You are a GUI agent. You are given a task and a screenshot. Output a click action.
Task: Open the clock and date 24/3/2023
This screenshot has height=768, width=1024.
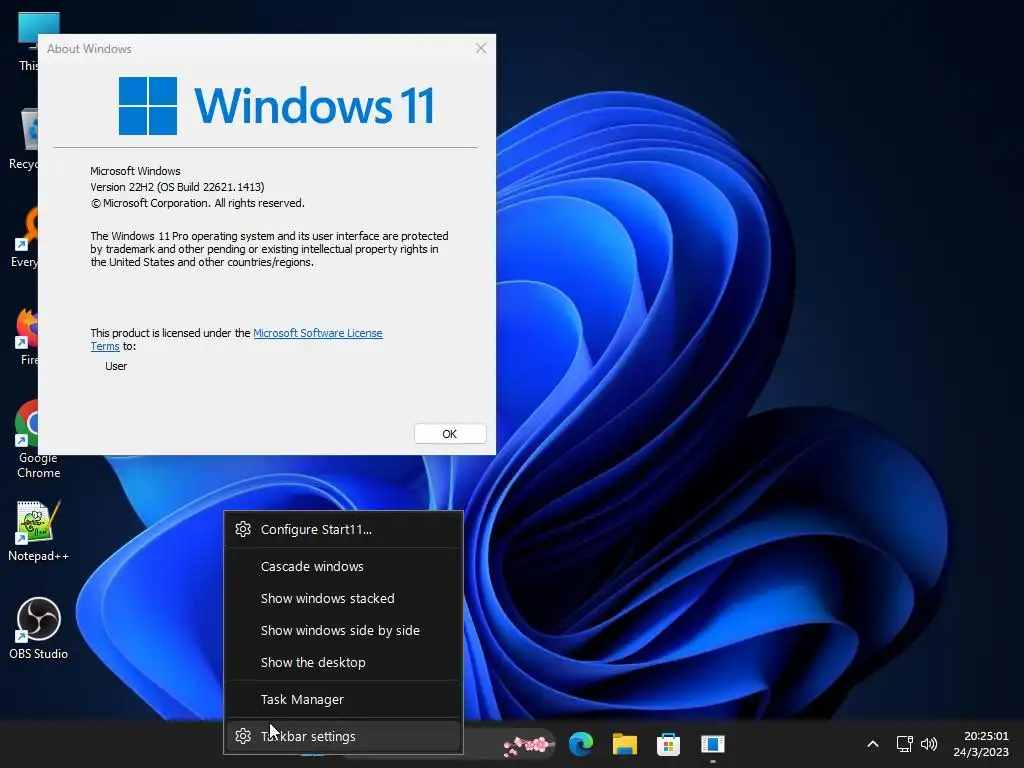tap(981, 744)
